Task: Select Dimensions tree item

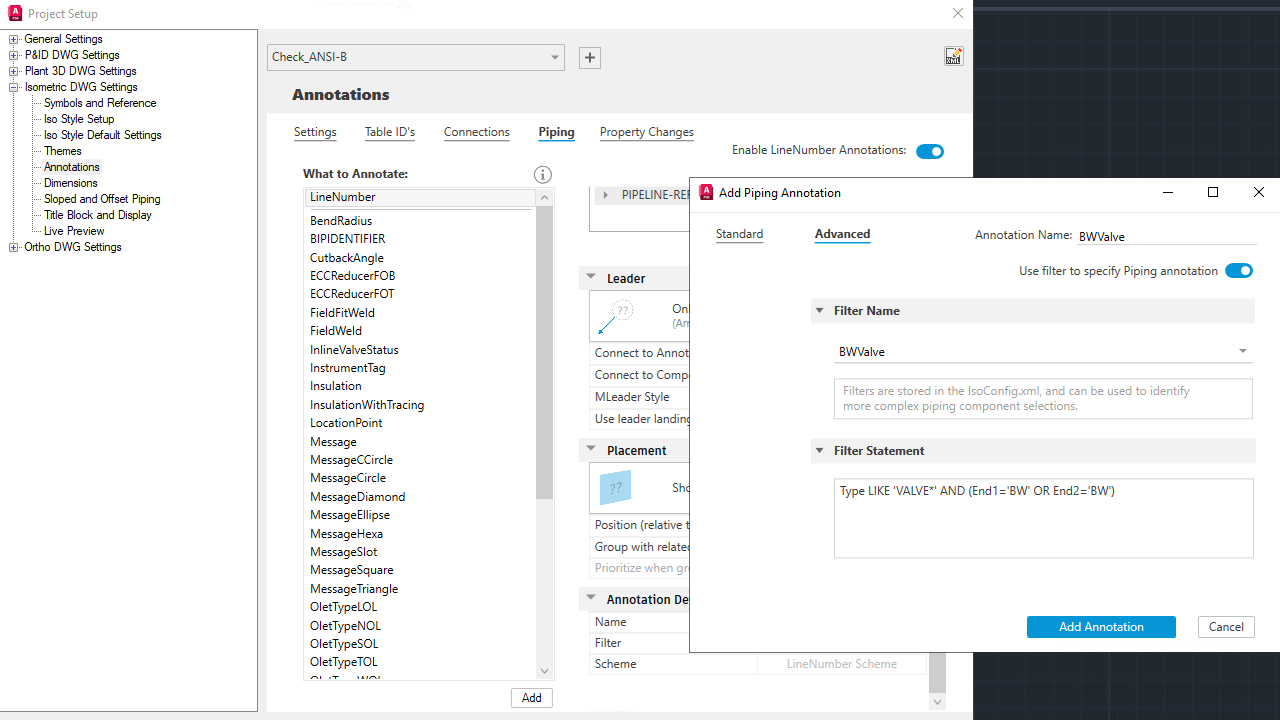Action: [71, 183]
